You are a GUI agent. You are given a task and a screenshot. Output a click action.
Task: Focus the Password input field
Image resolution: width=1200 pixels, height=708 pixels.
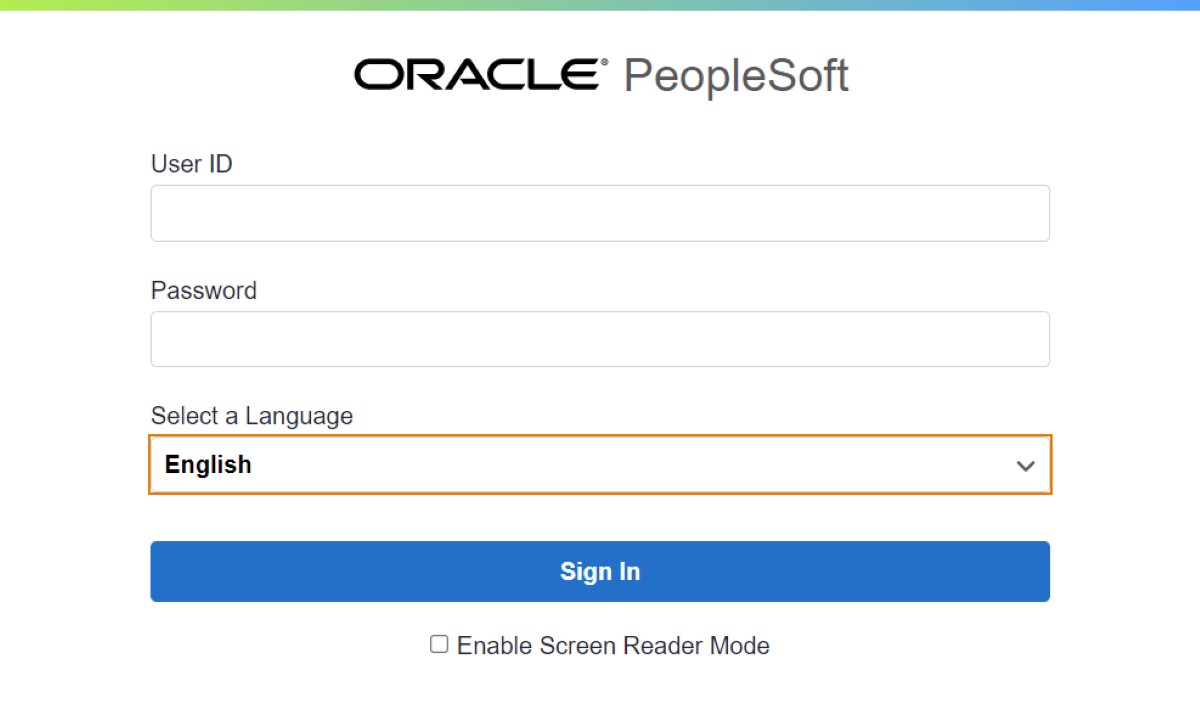click(x=600, y=339)
